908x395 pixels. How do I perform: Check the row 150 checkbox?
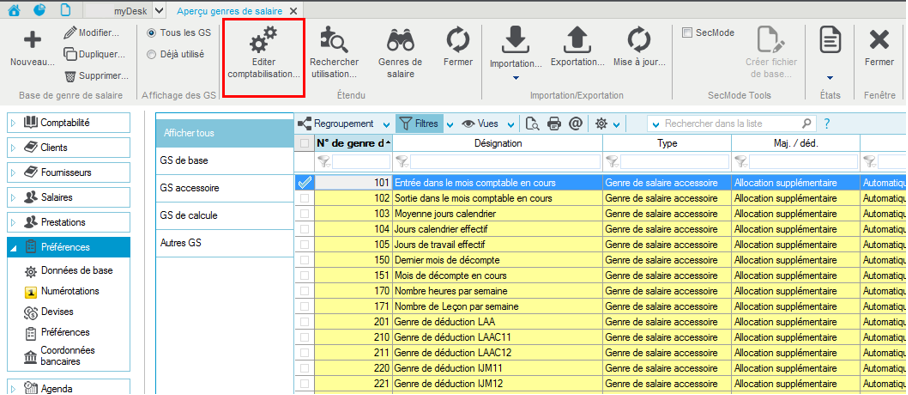[304, 260]
